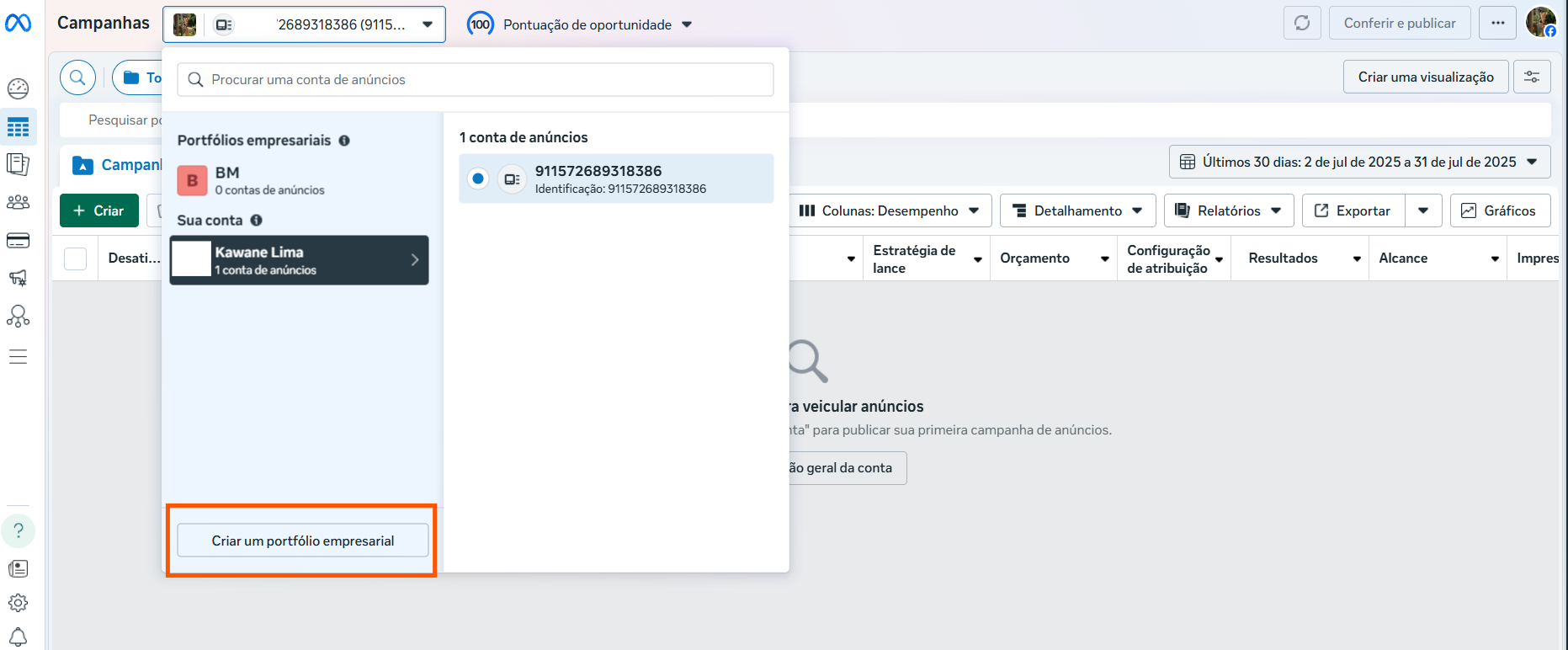This screenshot has width=1568, height=650.
Task: Open the Campaigns table icon in sidebar
Action: (19, 127)
